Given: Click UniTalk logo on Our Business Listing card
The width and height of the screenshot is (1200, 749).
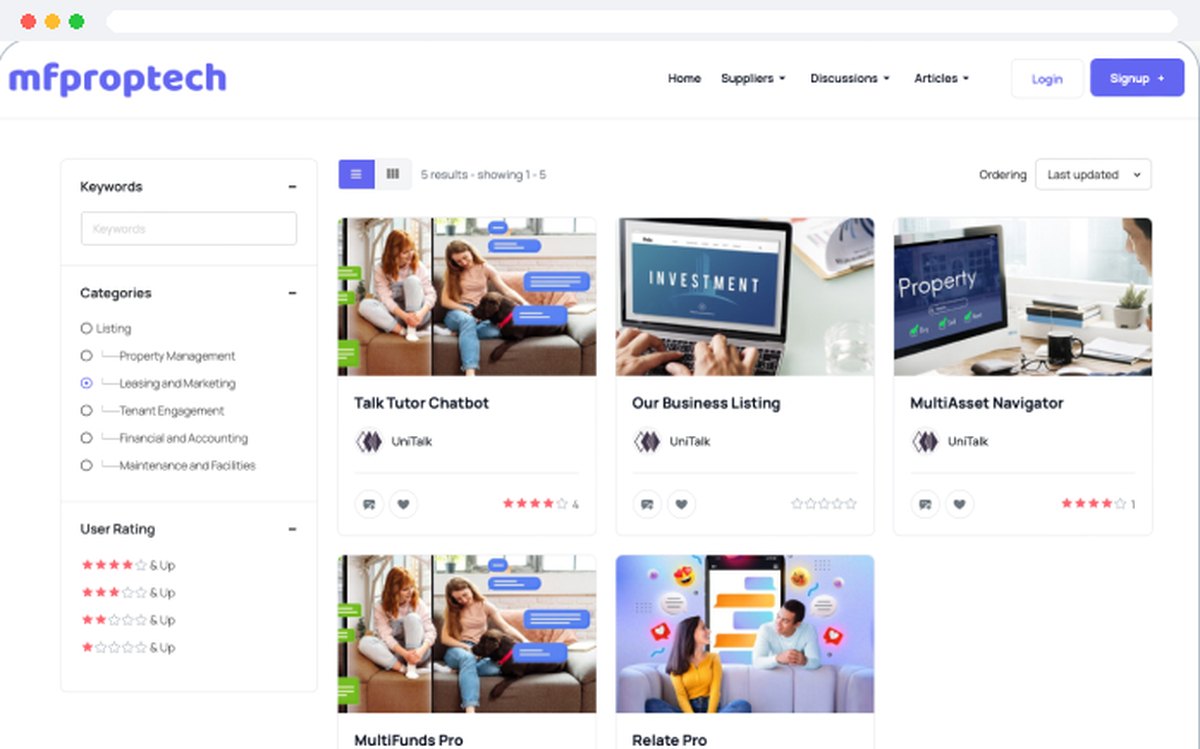Looking at the screenshot, I should pos(647,441).
